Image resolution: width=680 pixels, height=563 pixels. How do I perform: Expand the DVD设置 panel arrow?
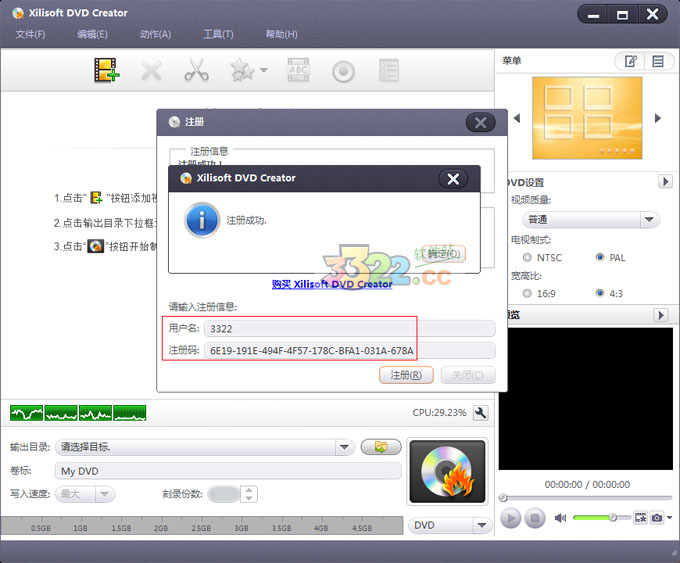click(x=665, y=181)
